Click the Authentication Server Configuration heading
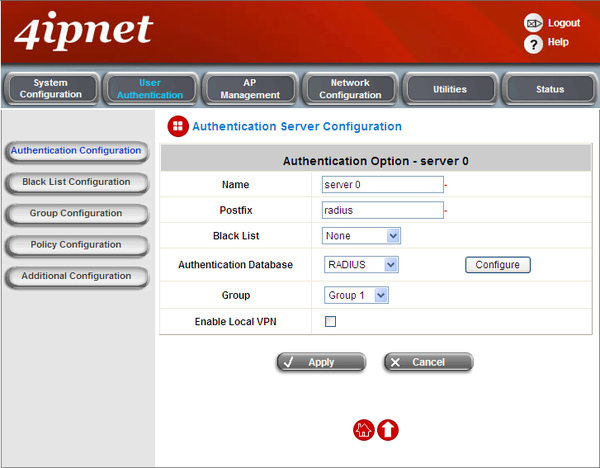This screenshot has height=468, width=600. click(x=297, y=126)
